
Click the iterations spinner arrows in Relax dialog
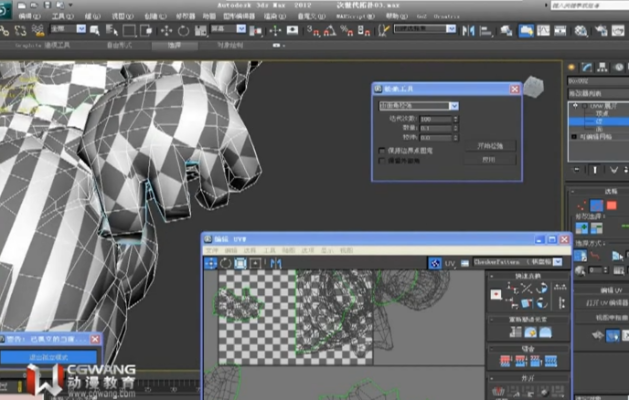pyautogui.click(x=455, y=119)
